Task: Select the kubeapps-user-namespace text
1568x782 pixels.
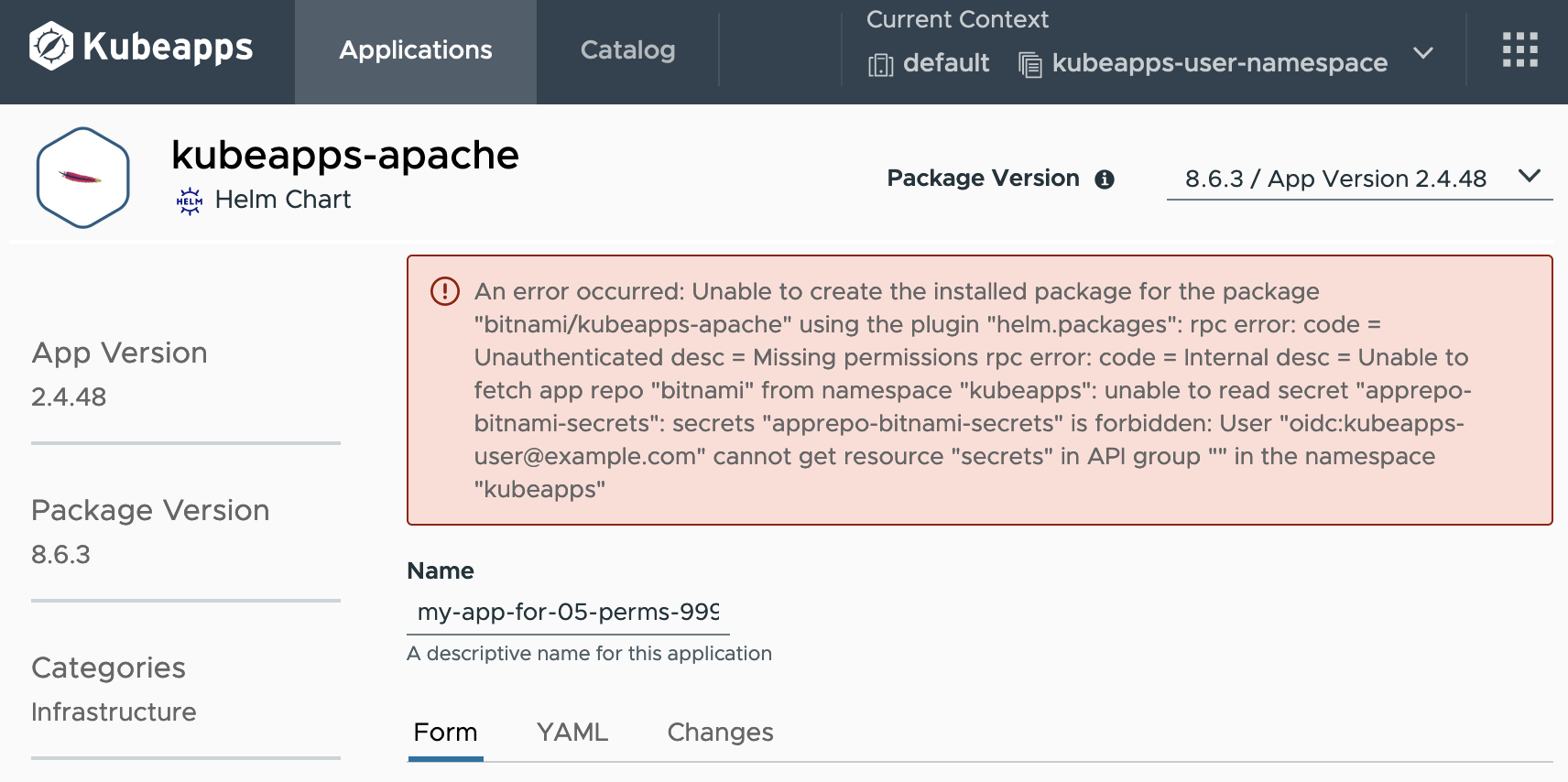Action: [x=1220, y=63]
